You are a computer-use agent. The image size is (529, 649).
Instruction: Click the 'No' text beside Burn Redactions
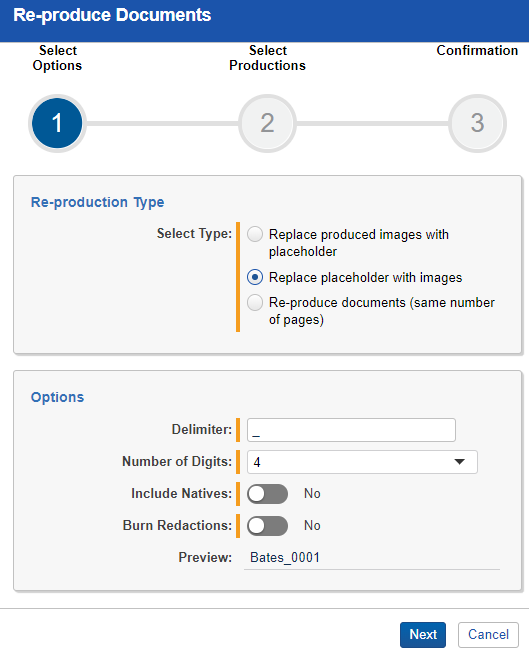click(312, 525)
